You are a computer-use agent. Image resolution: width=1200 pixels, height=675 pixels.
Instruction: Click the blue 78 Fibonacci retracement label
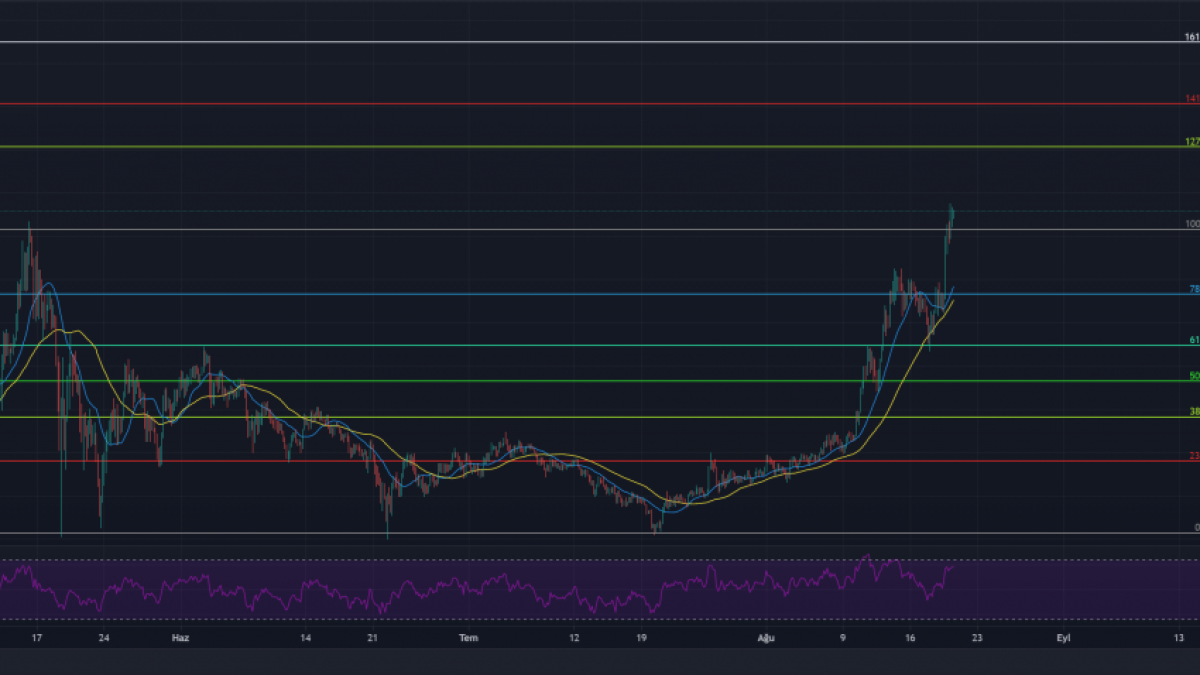pos(1193,289)
